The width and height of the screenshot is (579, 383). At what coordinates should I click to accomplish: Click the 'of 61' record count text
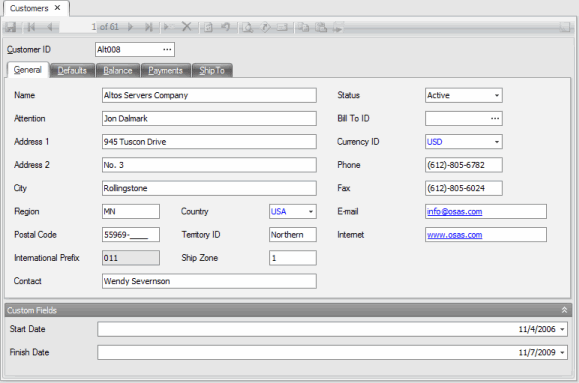click(x=109, y=27)
